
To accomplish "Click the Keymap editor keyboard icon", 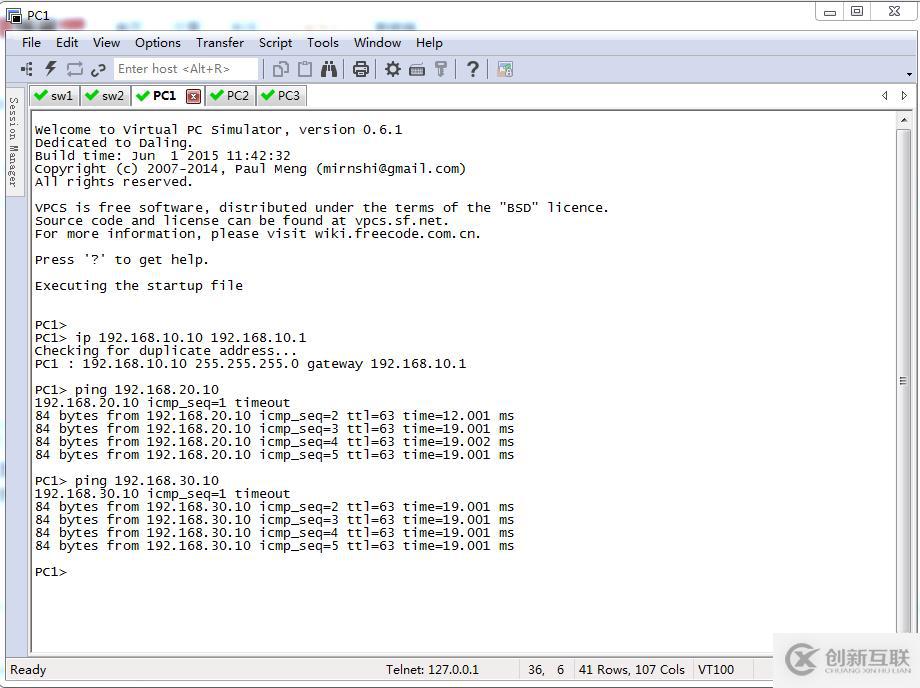I will [417, 70].
